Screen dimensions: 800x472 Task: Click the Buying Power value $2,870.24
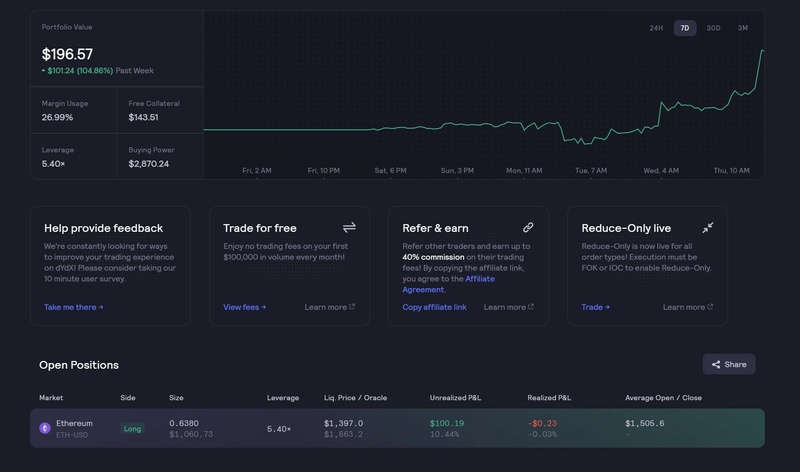click(x=148, y=164)
